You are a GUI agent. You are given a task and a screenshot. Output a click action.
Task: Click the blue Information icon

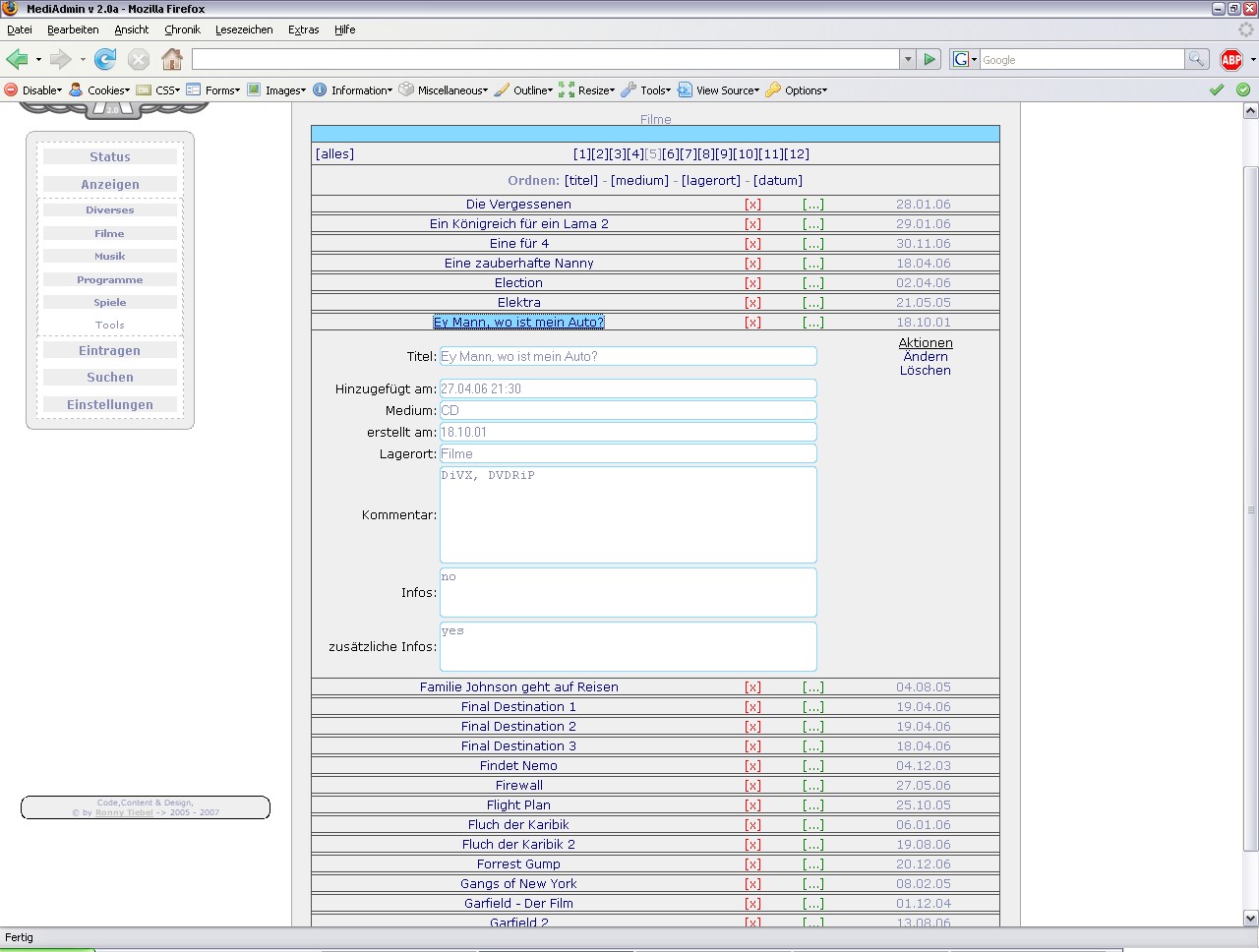click(320, 89)
